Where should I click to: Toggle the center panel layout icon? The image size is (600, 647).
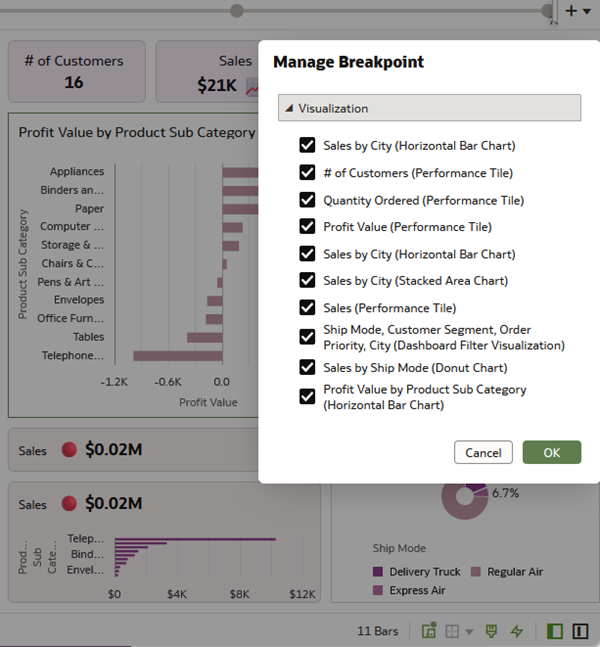tap(579, 631)
